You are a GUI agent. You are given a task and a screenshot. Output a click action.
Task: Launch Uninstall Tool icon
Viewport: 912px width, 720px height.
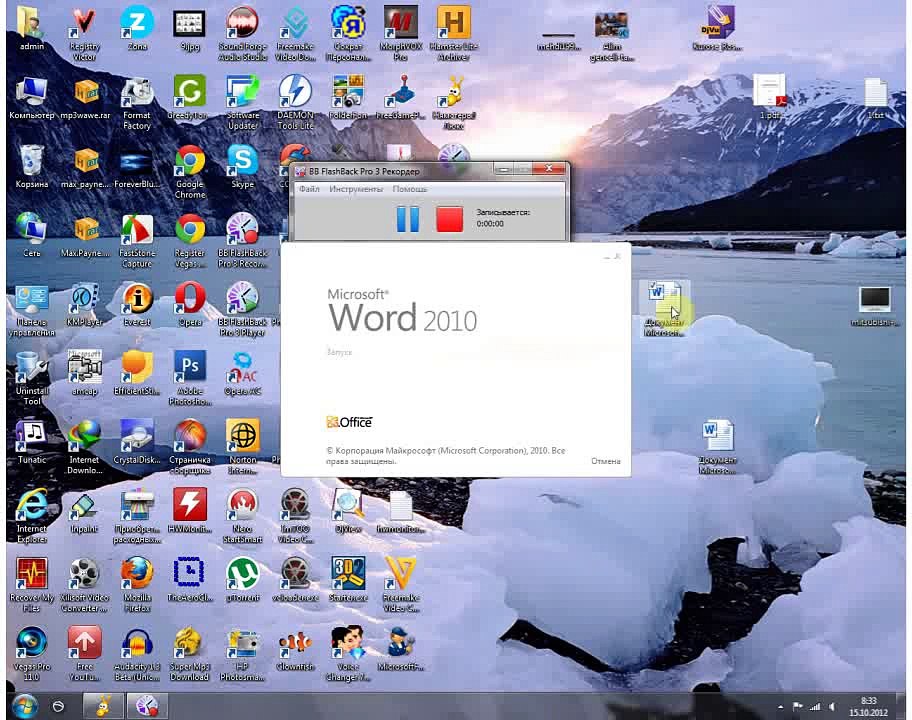31,378
